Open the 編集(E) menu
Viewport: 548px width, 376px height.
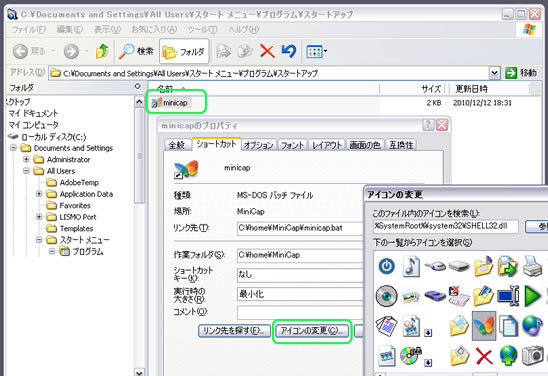click(70, 30)
